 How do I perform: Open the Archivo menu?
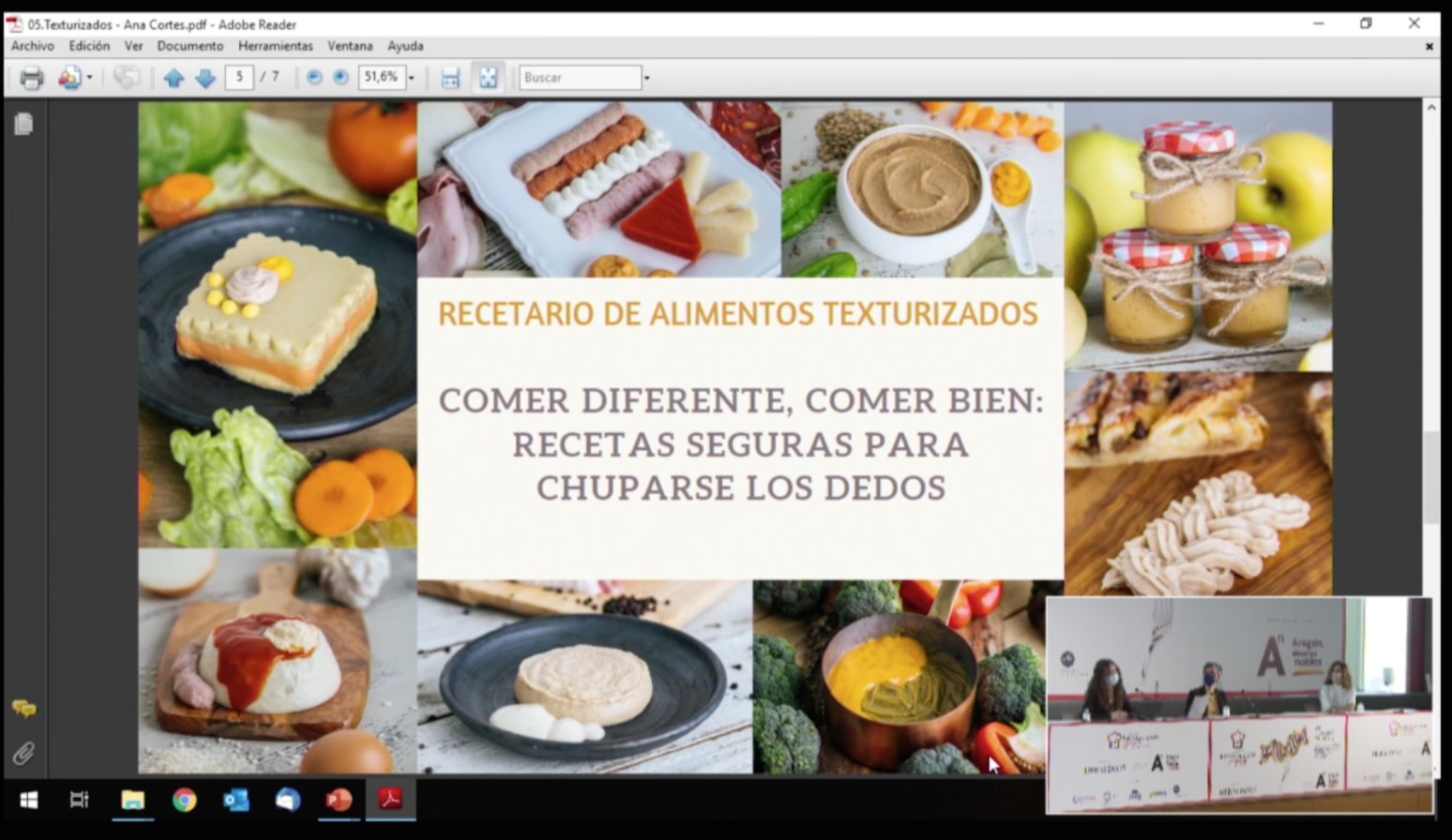(33, 46)
